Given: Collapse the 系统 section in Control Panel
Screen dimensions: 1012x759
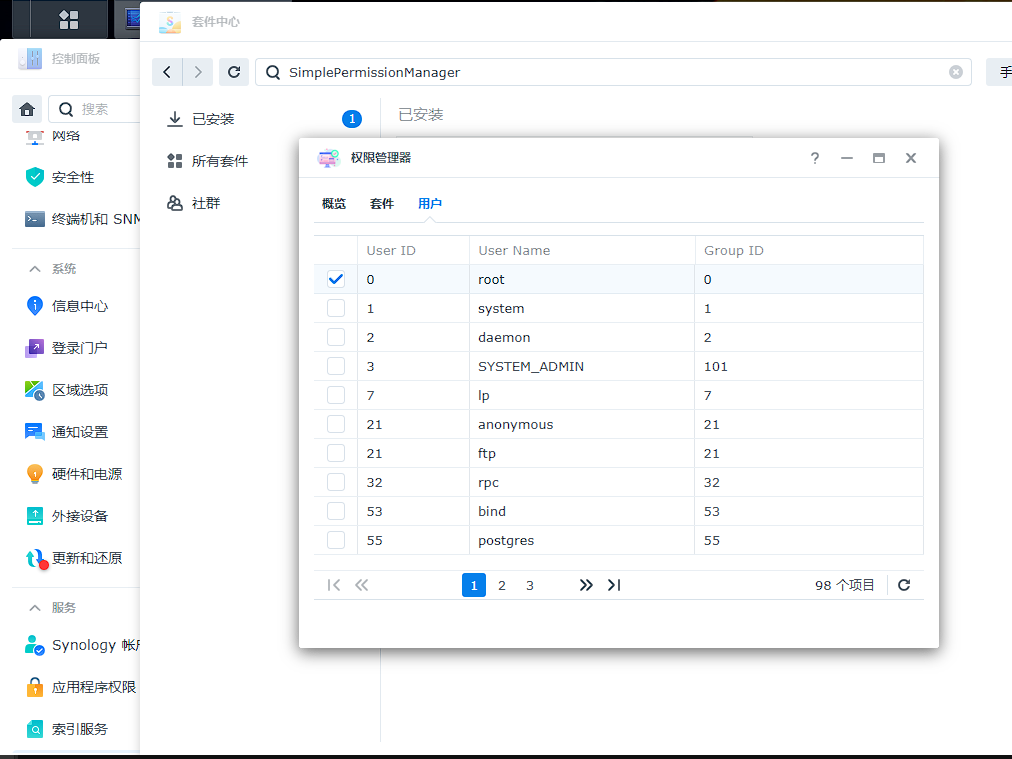Looking at the screenshot, I should click(35, 269).
